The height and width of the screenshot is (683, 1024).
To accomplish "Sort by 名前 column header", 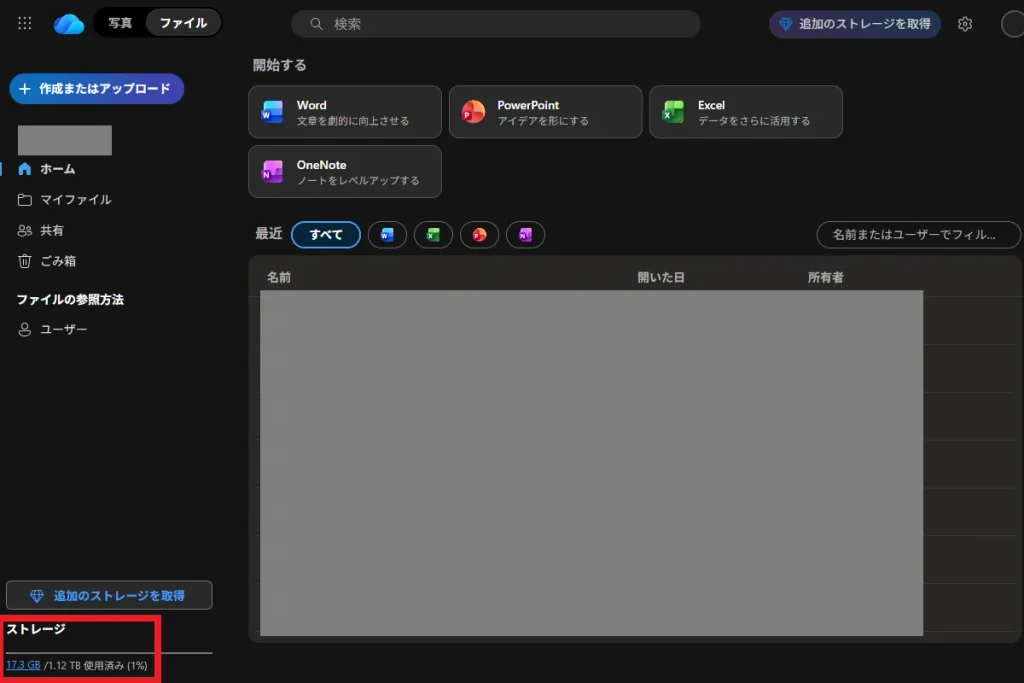I will [x=279, y=278].
